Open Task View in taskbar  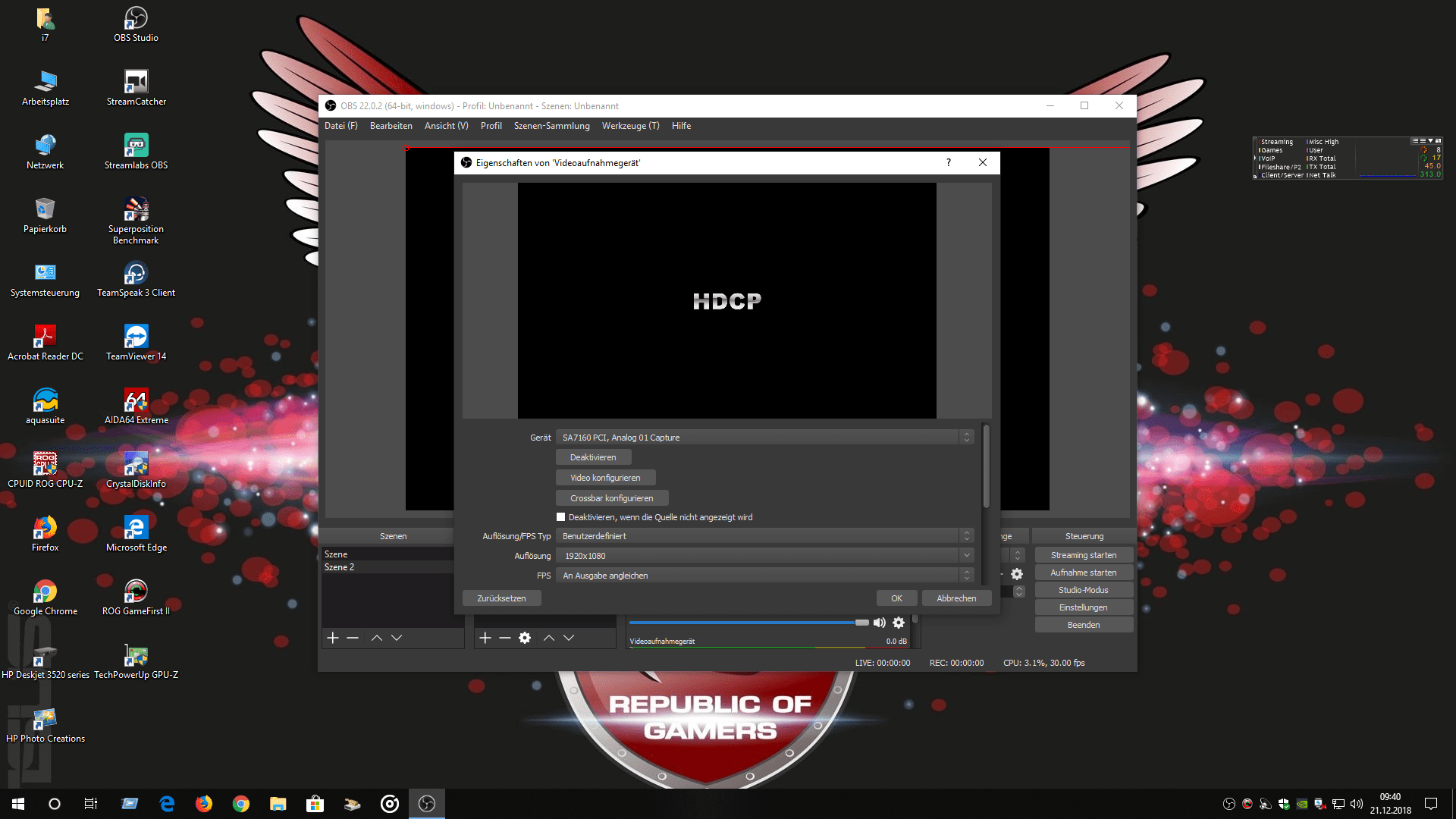(x=91, y=804)
